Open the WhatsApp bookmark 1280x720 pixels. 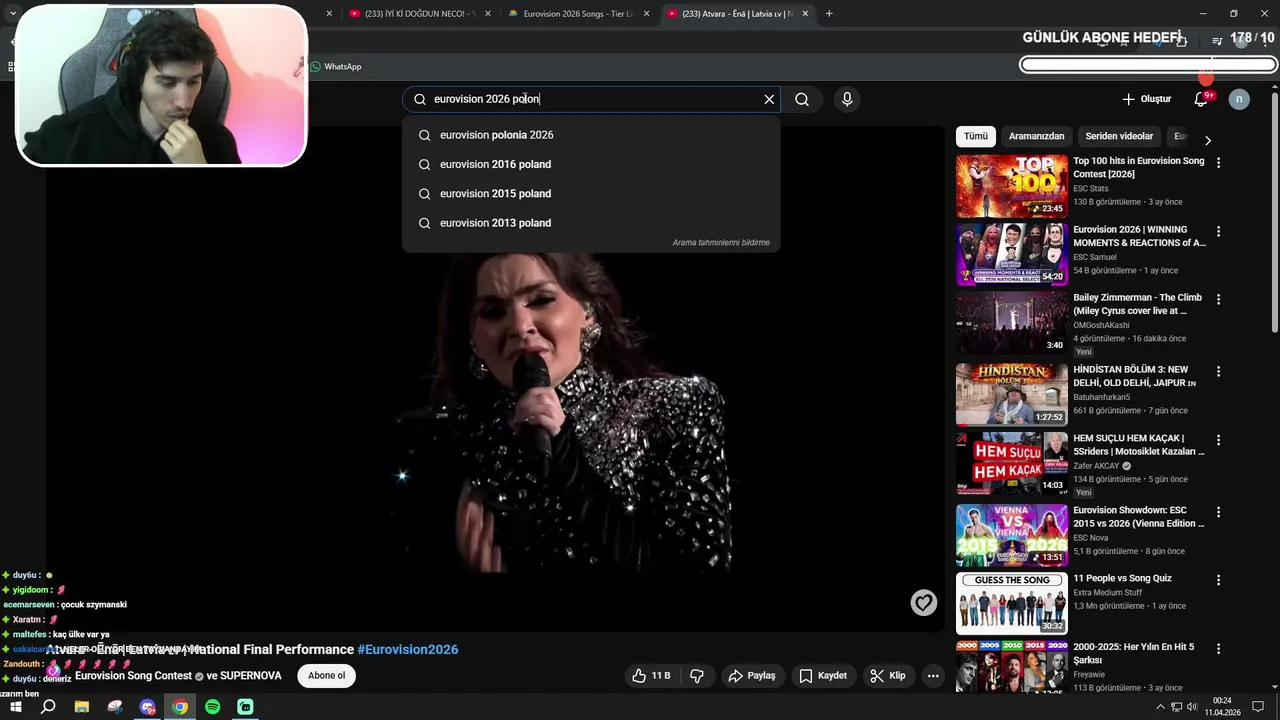[336, 66]
